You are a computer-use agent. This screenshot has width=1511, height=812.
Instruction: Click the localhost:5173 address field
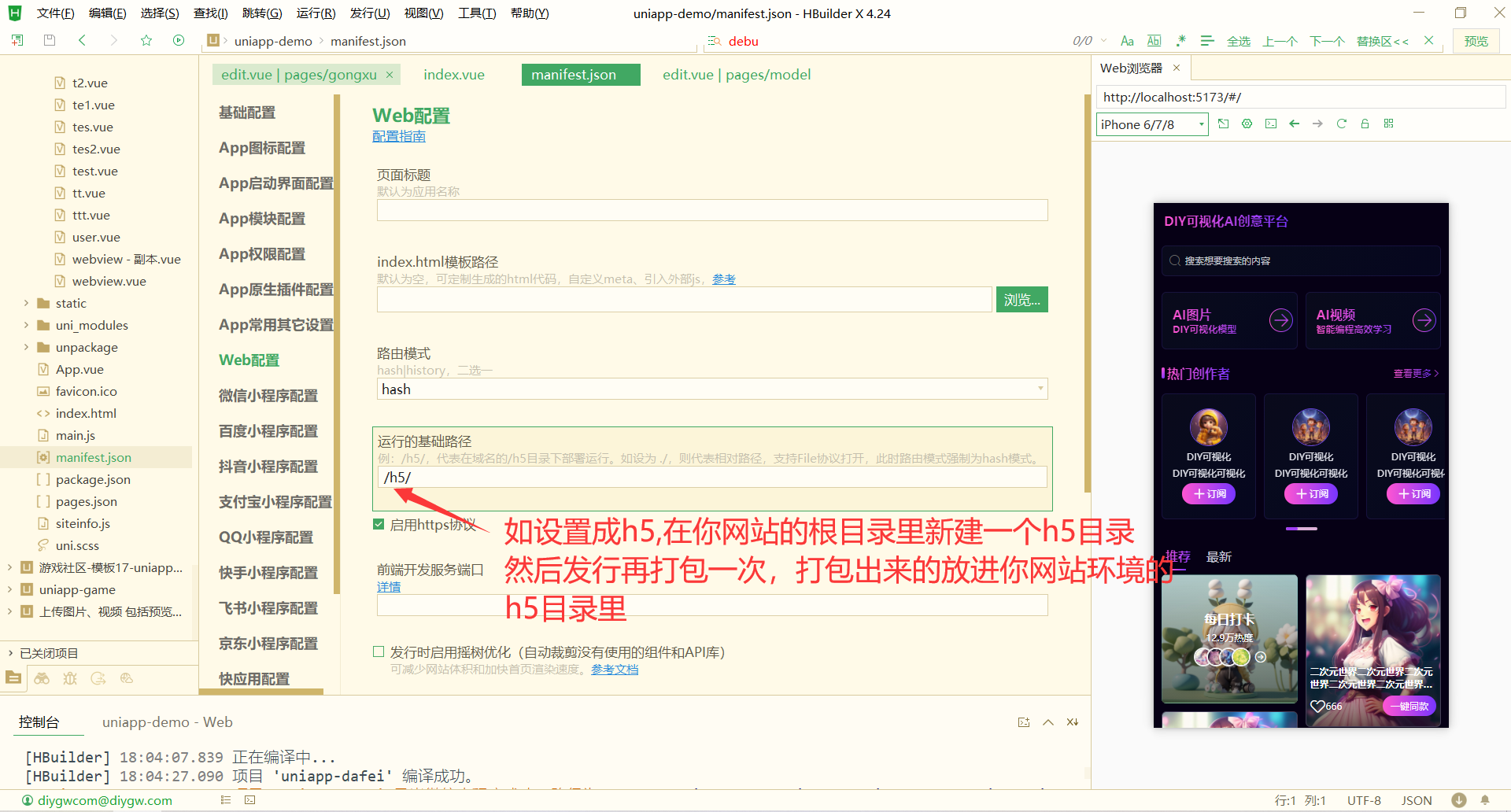pyautogui.click(x=1299, y=97)
